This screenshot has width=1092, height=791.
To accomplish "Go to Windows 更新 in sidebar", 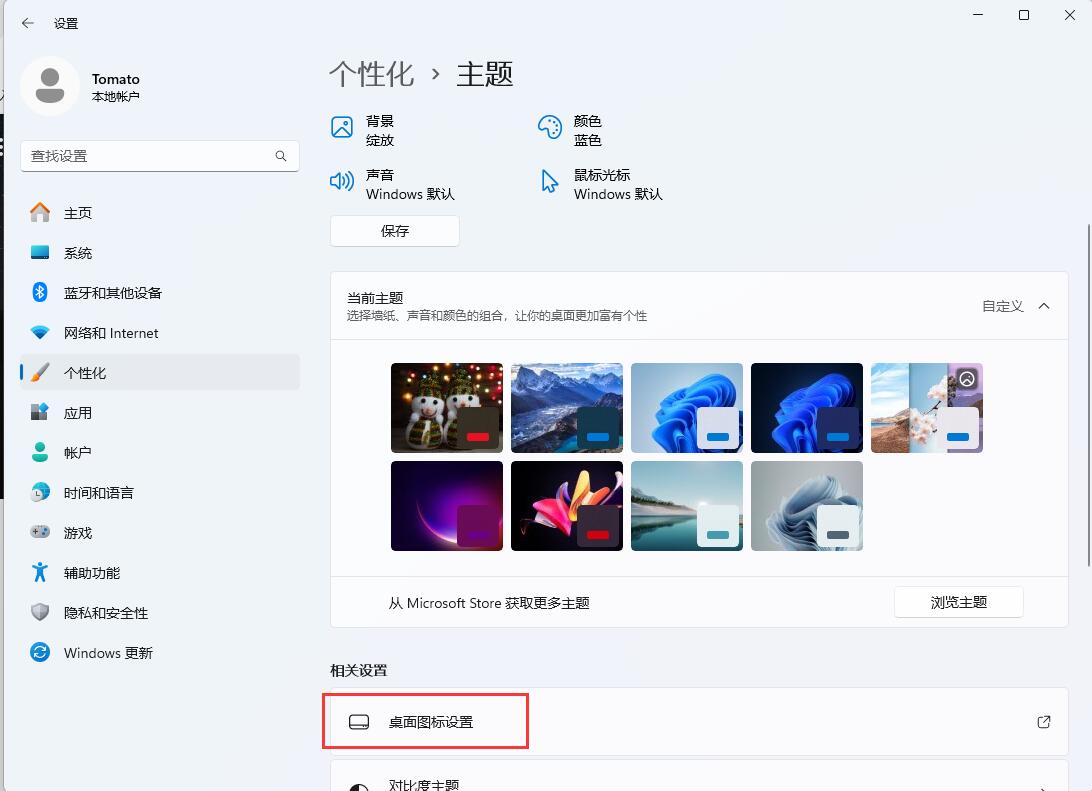I will point(108,653).
